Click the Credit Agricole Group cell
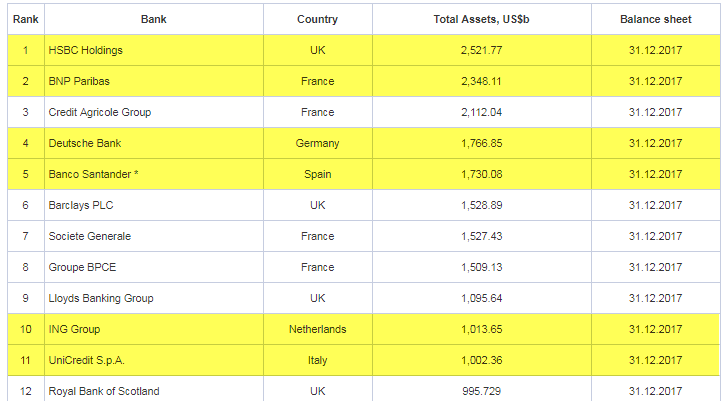The width and height of the screenshot is (727, 401). coord(100,112)
